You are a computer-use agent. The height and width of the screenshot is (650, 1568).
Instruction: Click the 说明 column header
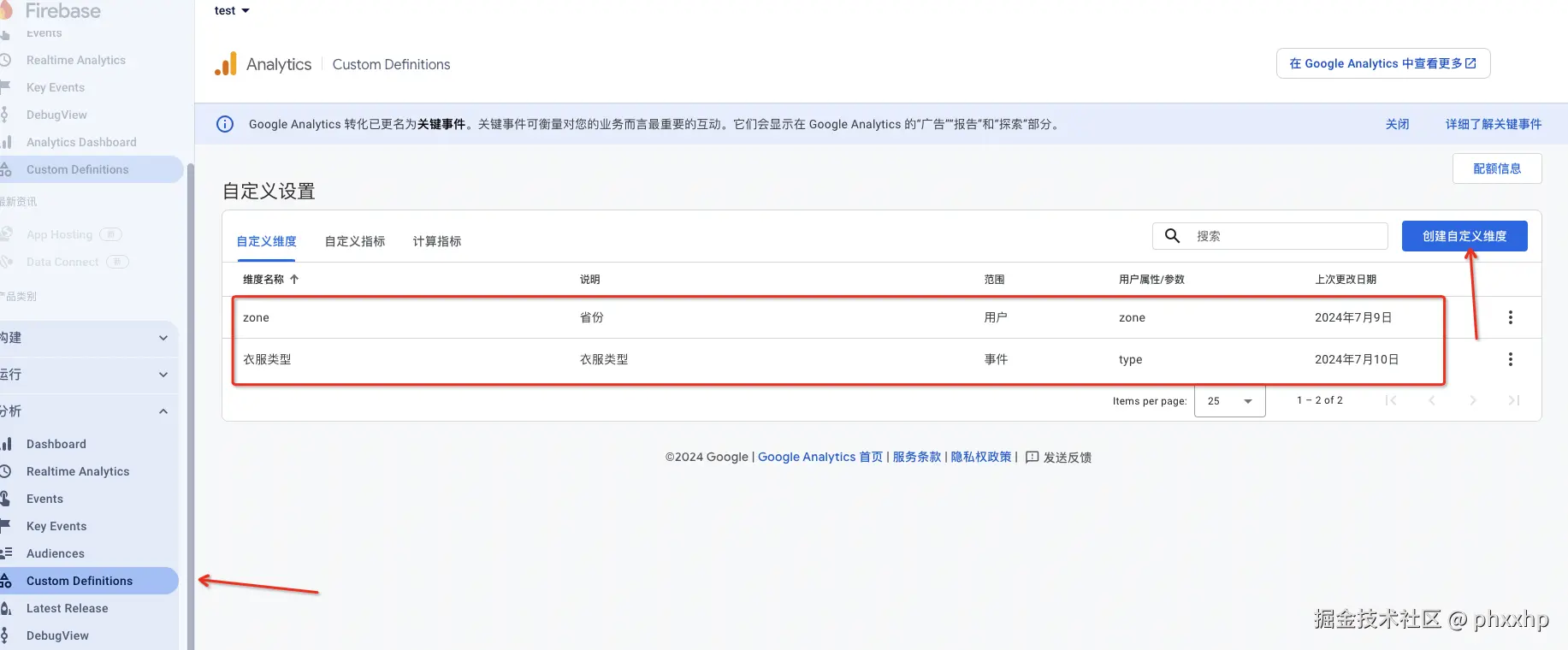pos(590,280)
